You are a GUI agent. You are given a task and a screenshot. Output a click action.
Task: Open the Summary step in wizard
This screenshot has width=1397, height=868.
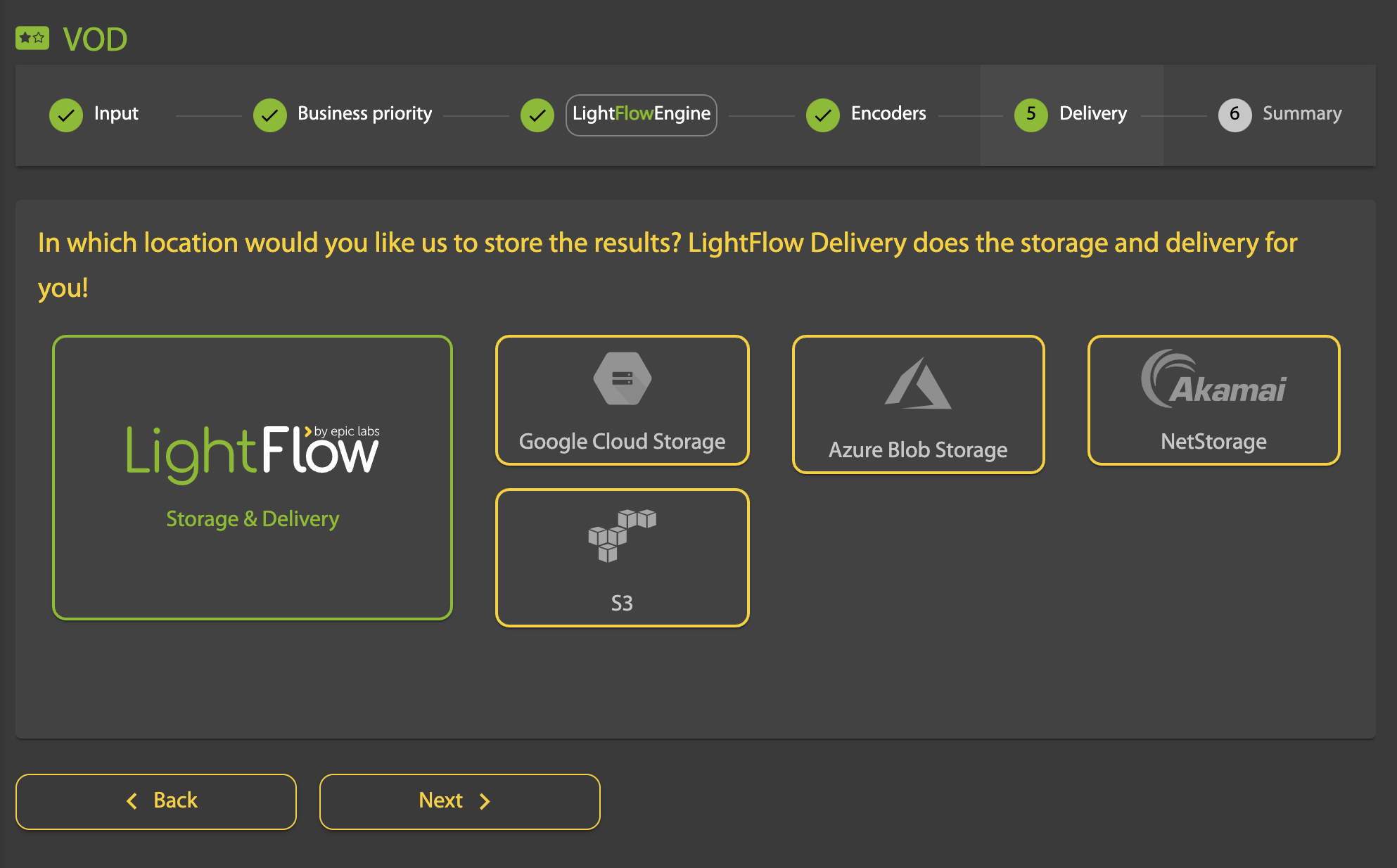tap(1301, 114)
